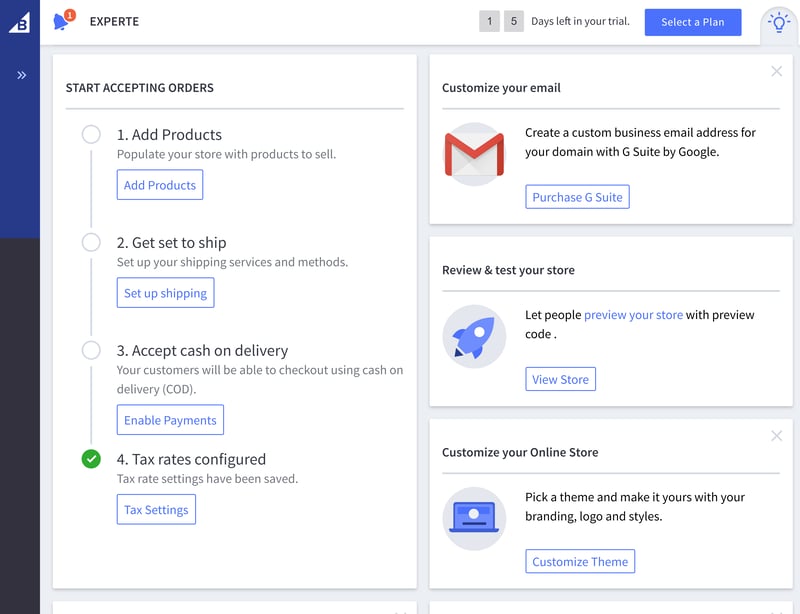Open the lightbulb tips icon

[779, 23]
